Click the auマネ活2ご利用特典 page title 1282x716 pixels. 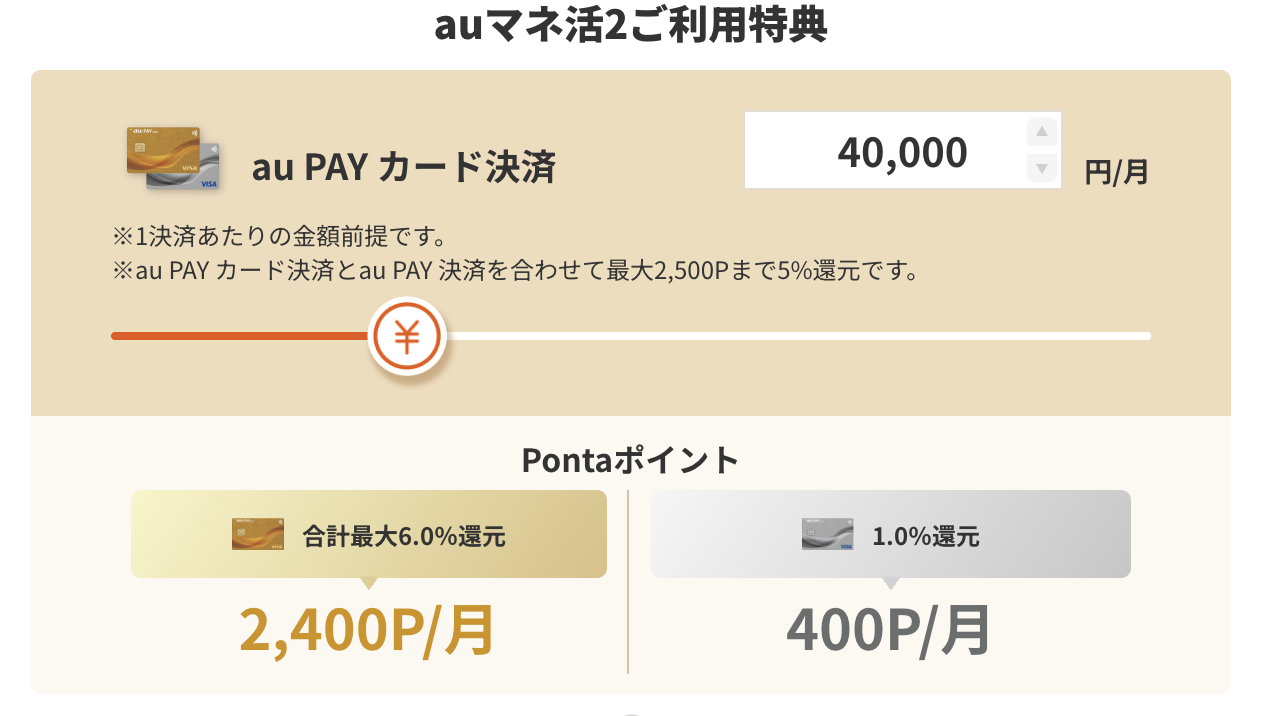[630, 26]
